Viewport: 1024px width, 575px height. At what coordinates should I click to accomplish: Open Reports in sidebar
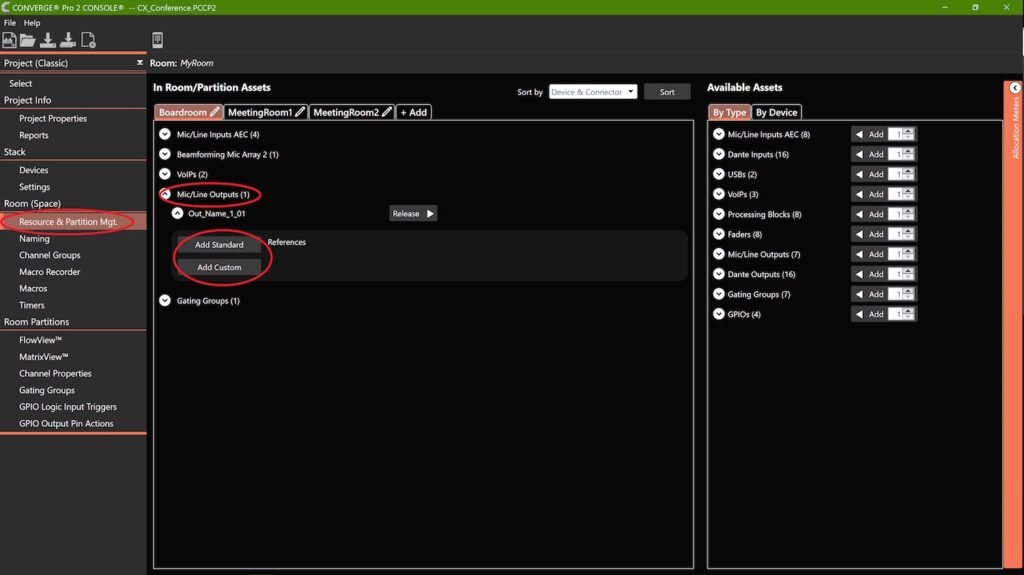pyautogui.click(x=34, y=135)
